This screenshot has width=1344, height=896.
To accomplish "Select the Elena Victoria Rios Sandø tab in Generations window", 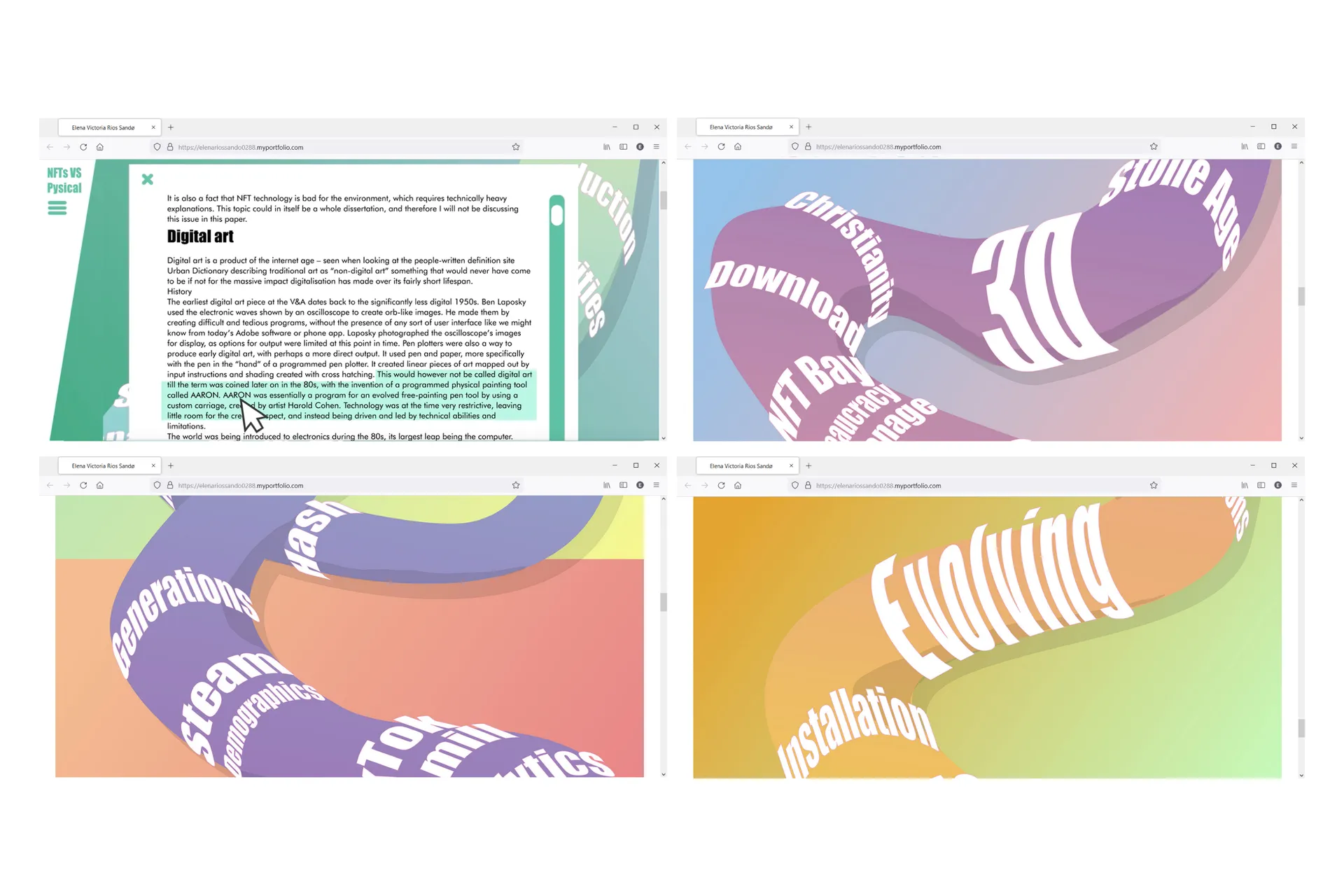I will click(x=103, y=465).
